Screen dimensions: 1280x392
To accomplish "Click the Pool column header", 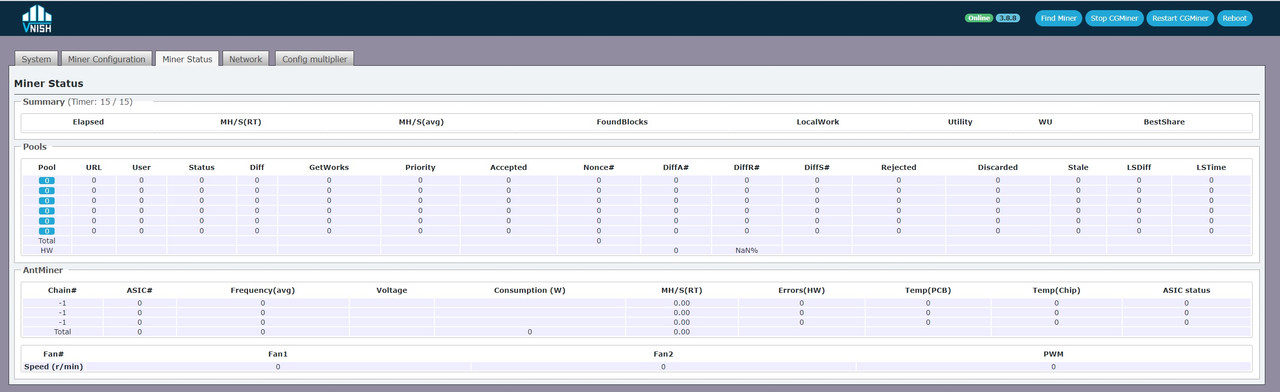I will pyautogui.click(x=47, y=167).
